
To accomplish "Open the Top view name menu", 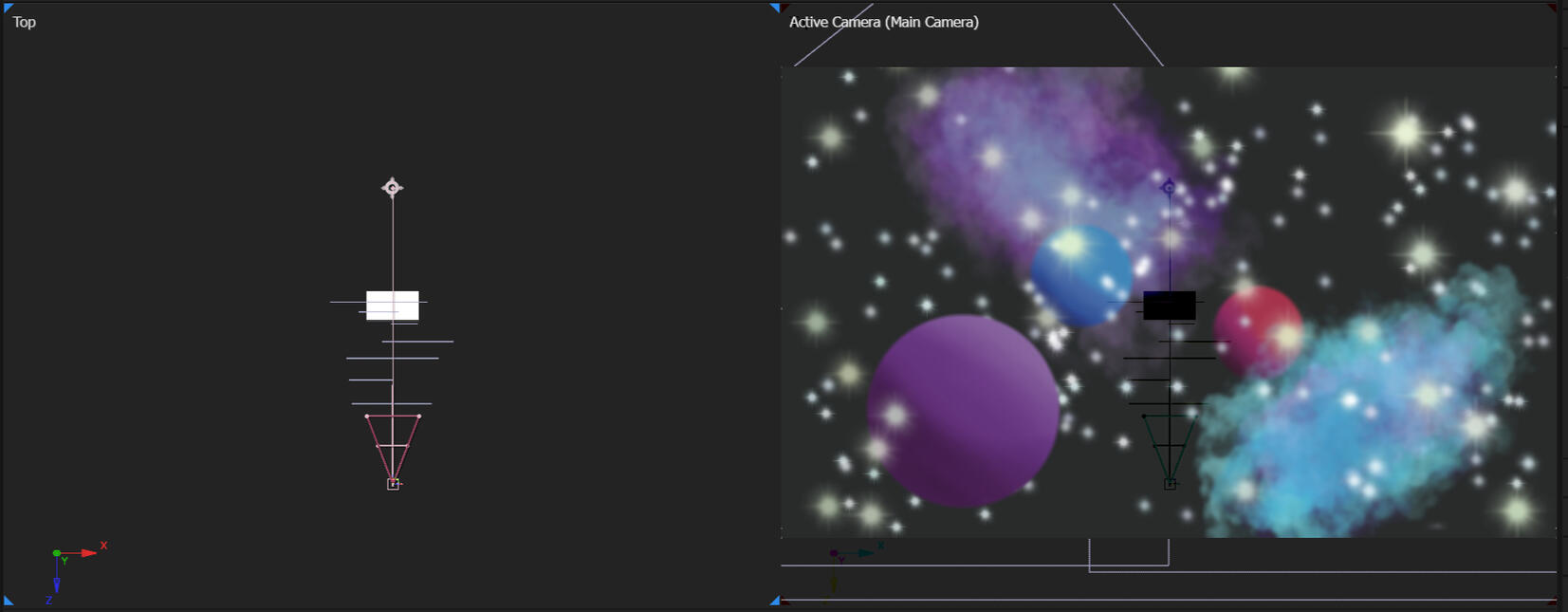I will (x=25, y=22).
